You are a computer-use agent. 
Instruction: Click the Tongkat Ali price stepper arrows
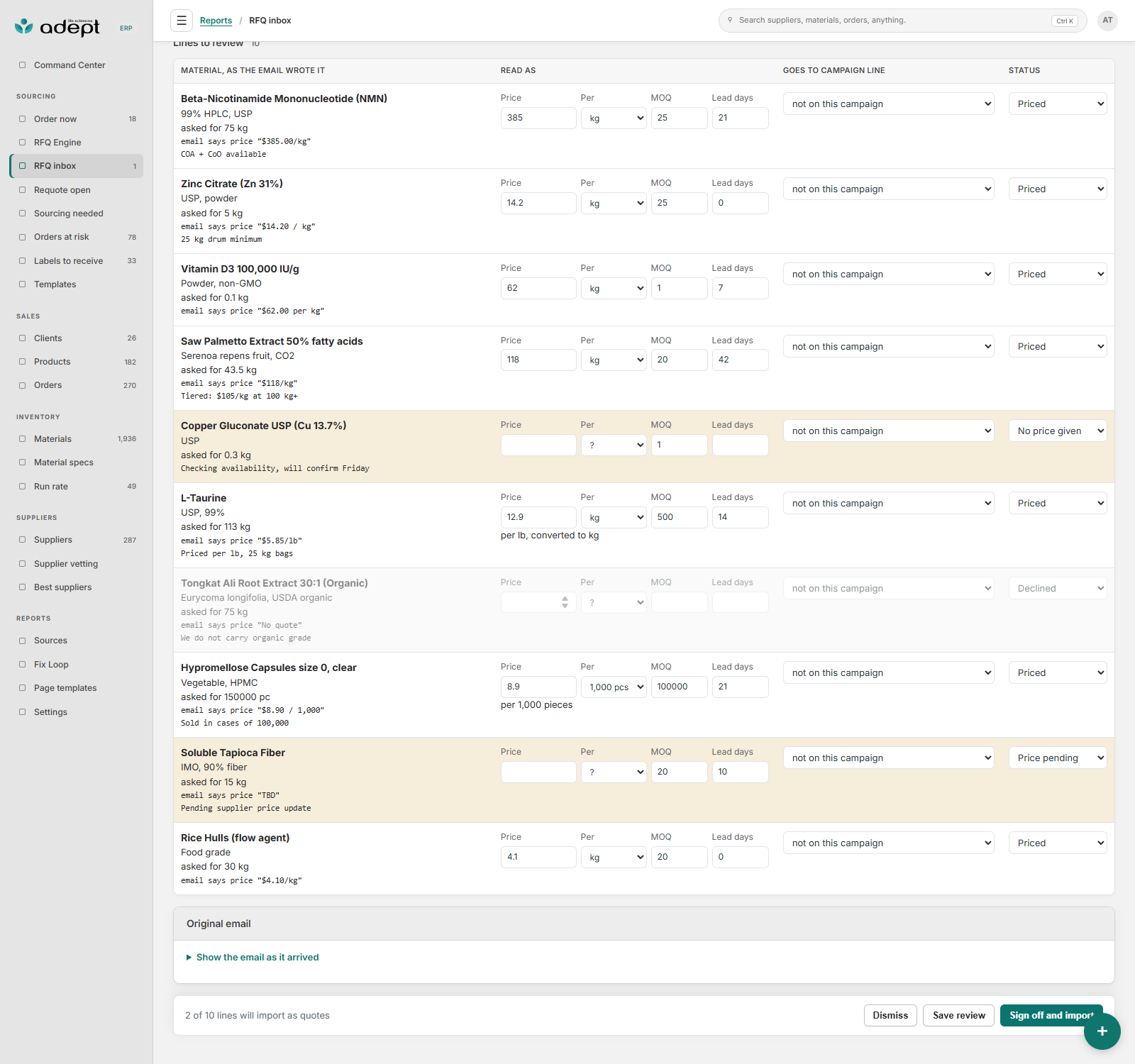(x=565, y=602)
